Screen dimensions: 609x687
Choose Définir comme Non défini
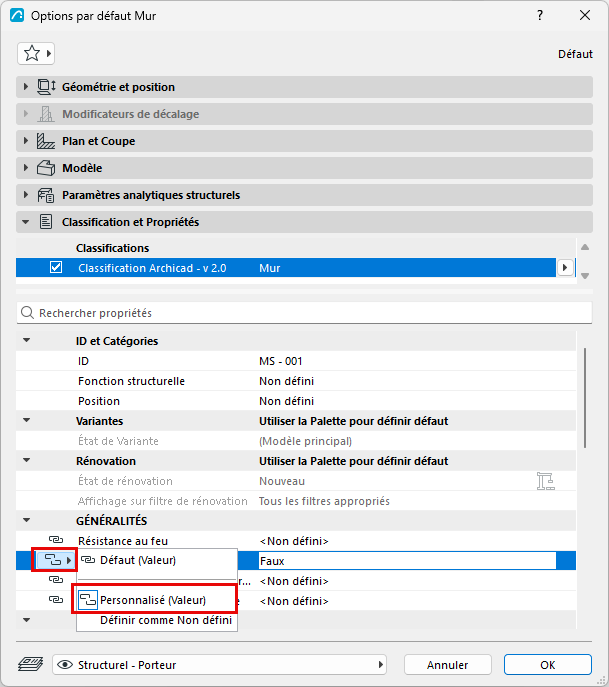[x=157, y=620]
